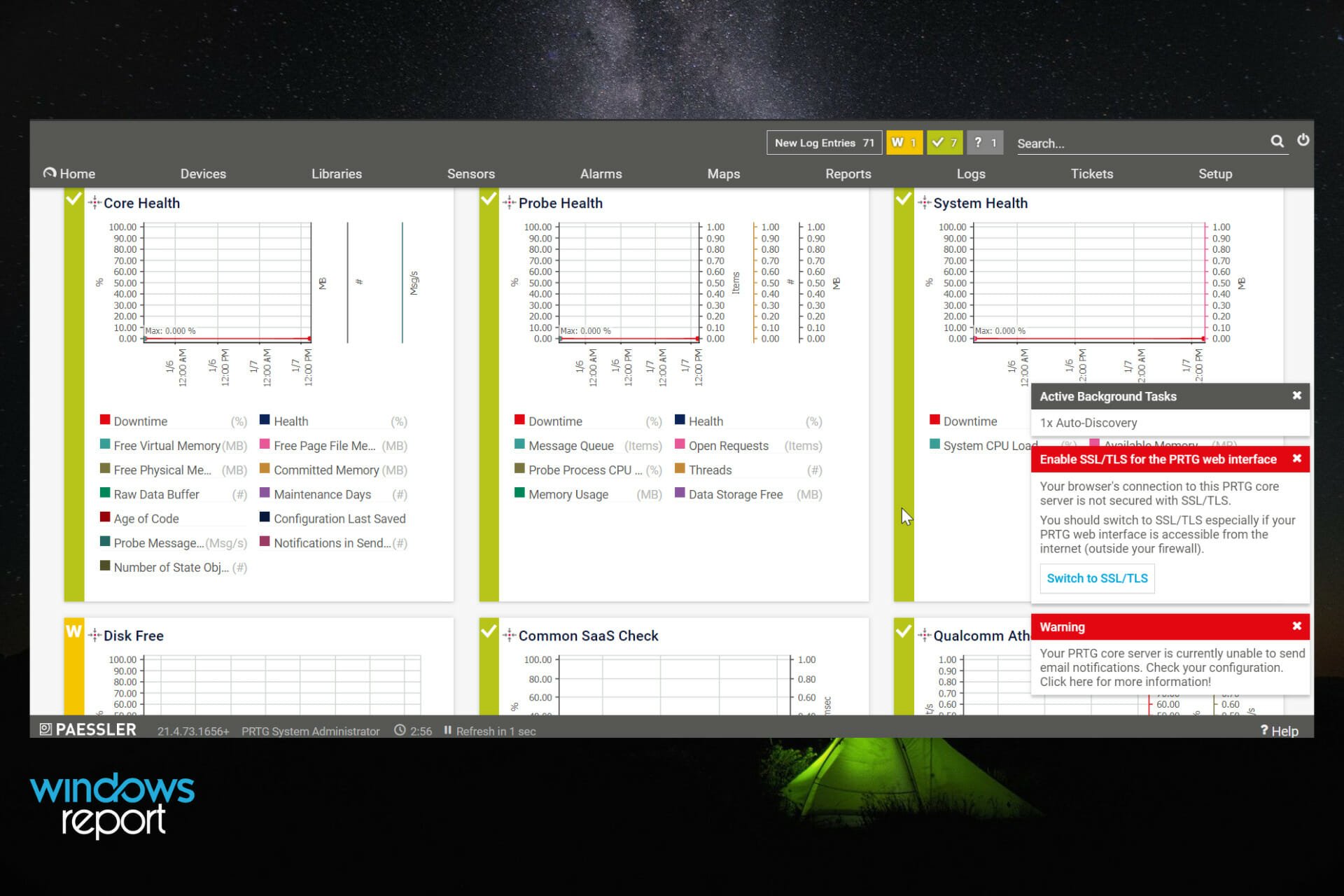Screen dimensions: 1344x896
Task: Click the Threads orange color swatch
Action: click(680, 469)
